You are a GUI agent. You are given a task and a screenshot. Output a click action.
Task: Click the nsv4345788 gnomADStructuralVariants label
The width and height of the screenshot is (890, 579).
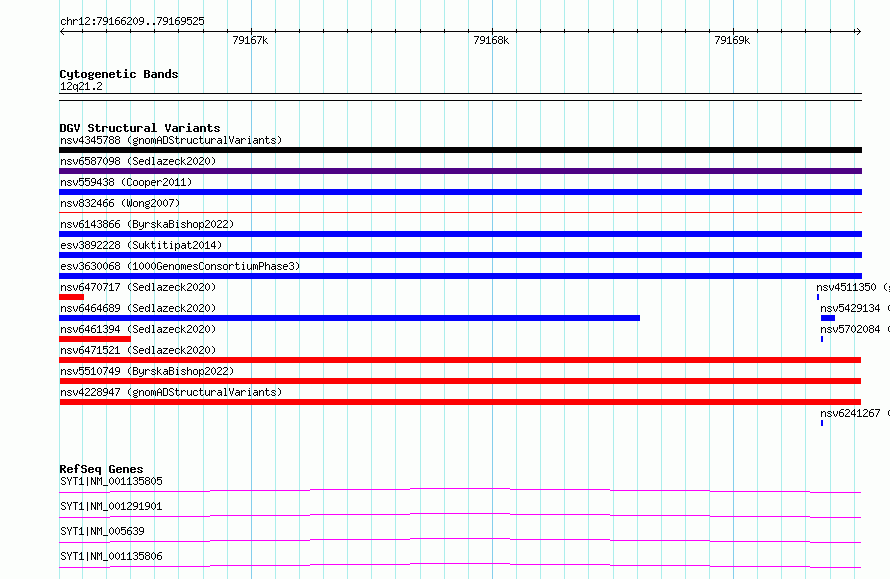coord(171,140)
